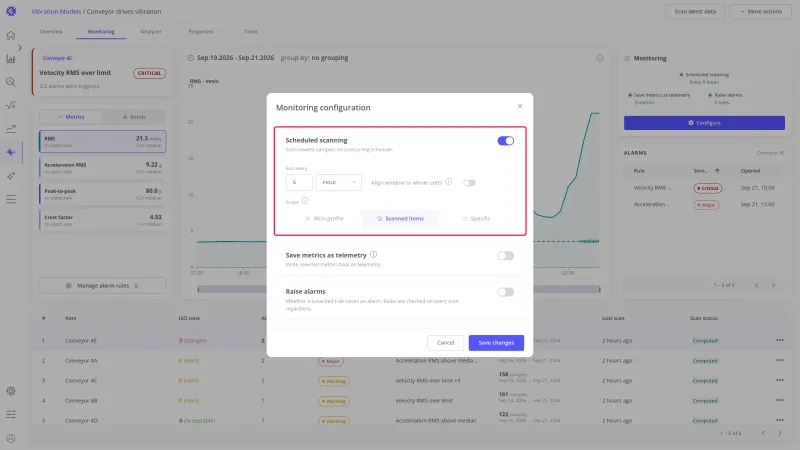
Task: Select the Scanned items scope option
Action: coord(400,218)
